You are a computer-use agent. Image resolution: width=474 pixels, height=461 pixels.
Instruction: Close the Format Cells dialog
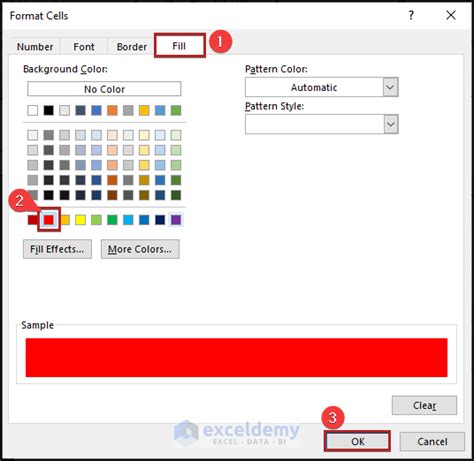click(x=451, y=15)
